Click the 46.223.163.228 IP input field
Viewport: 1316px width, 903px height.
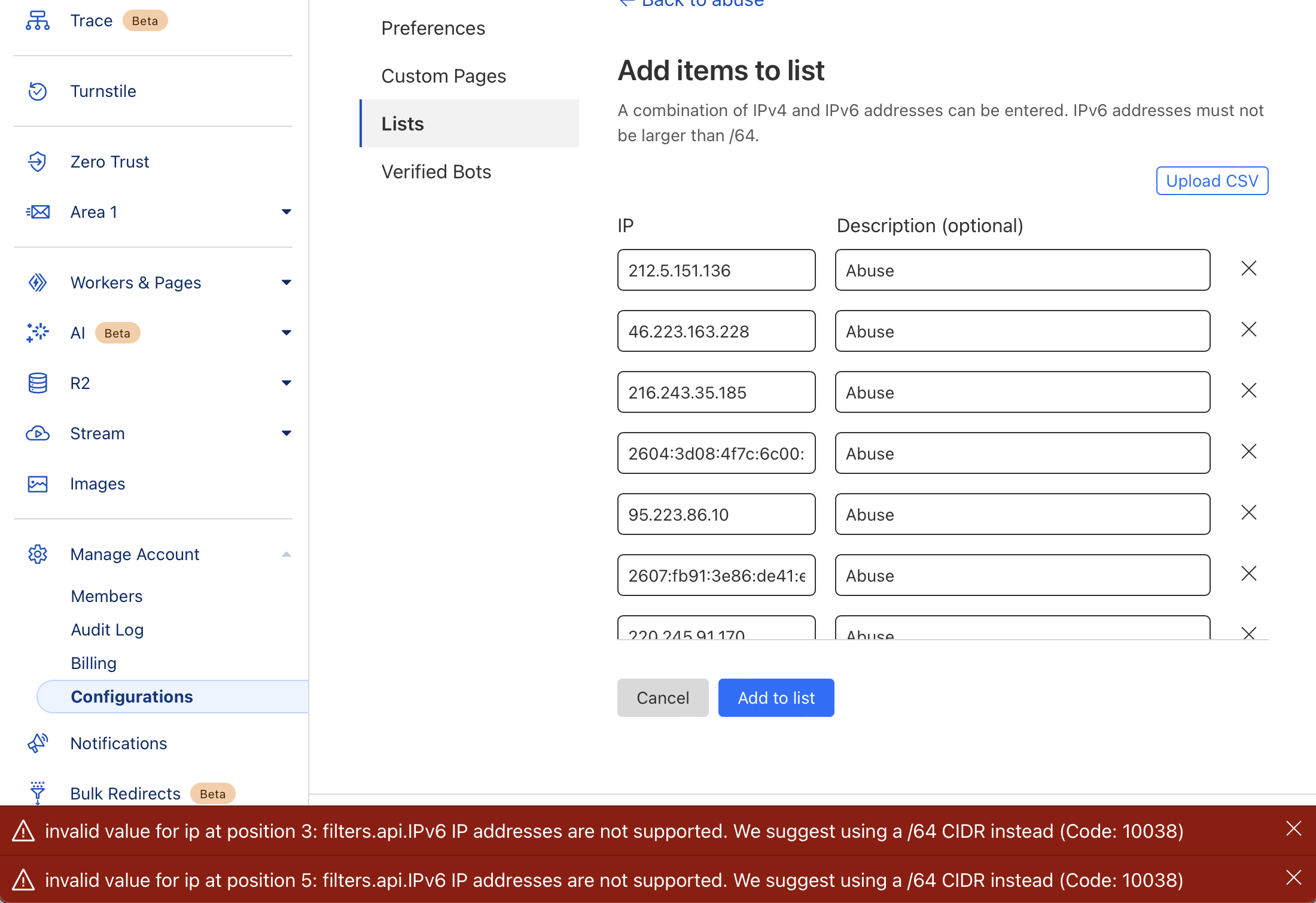[716, 332]
